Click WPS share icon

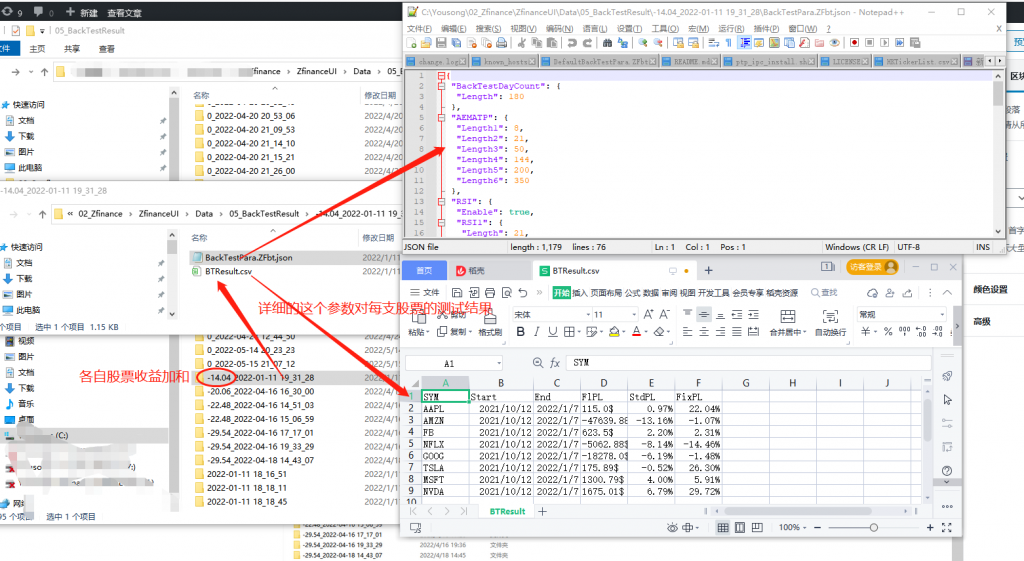click(x=907, y=293)
